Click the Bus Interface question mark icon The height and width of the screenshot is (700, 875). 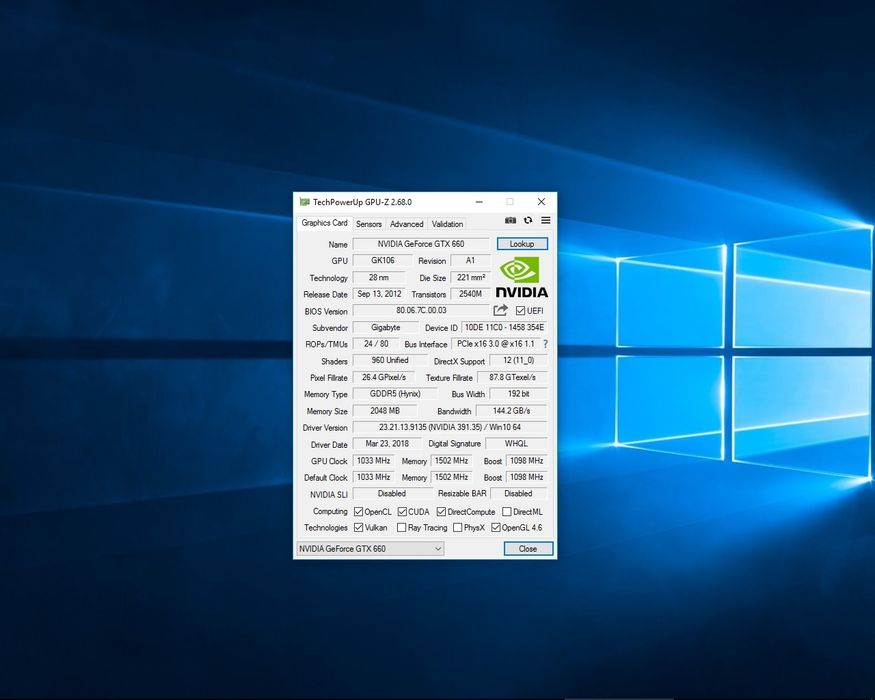[x=545, y=344]
